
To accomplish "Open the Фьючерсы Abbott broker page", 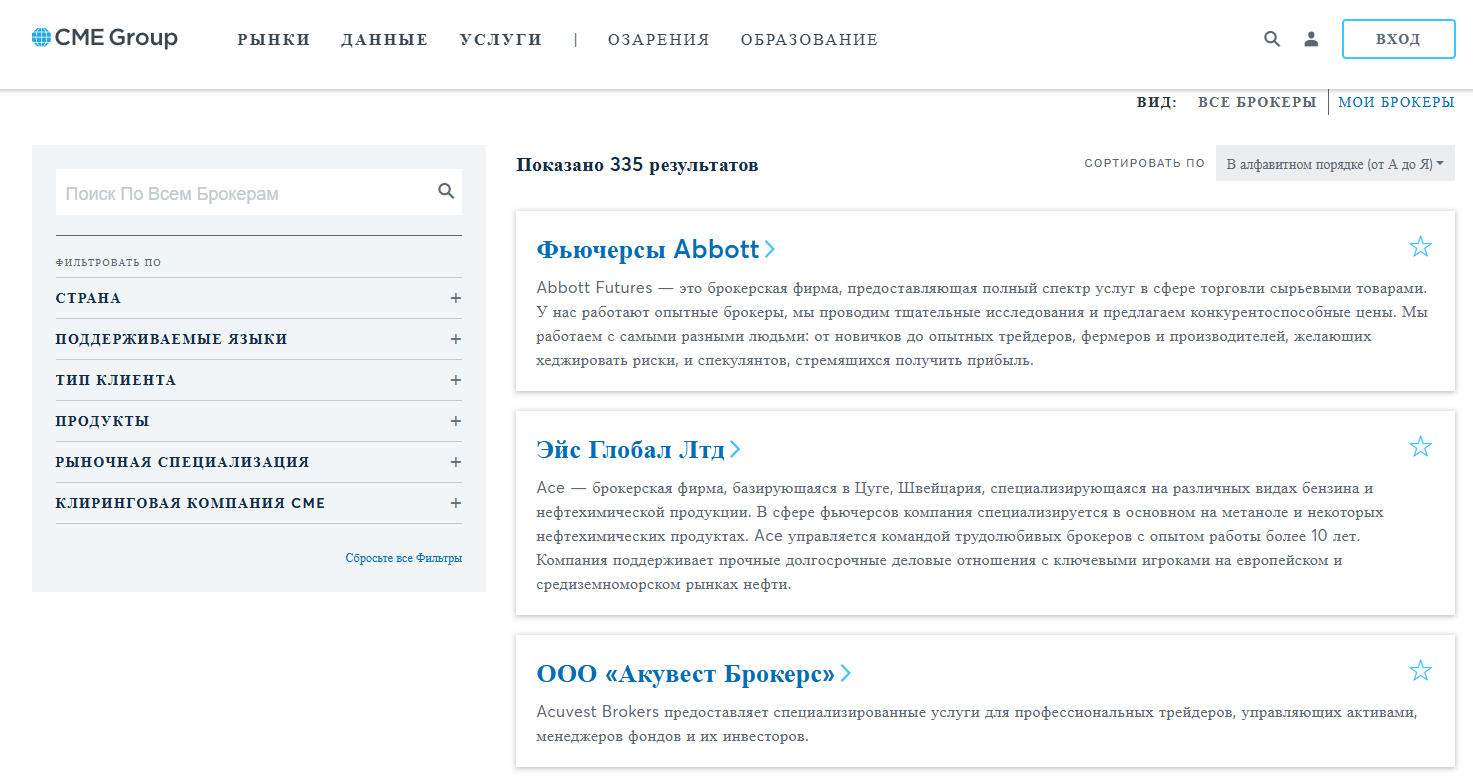I will [656, 248].
